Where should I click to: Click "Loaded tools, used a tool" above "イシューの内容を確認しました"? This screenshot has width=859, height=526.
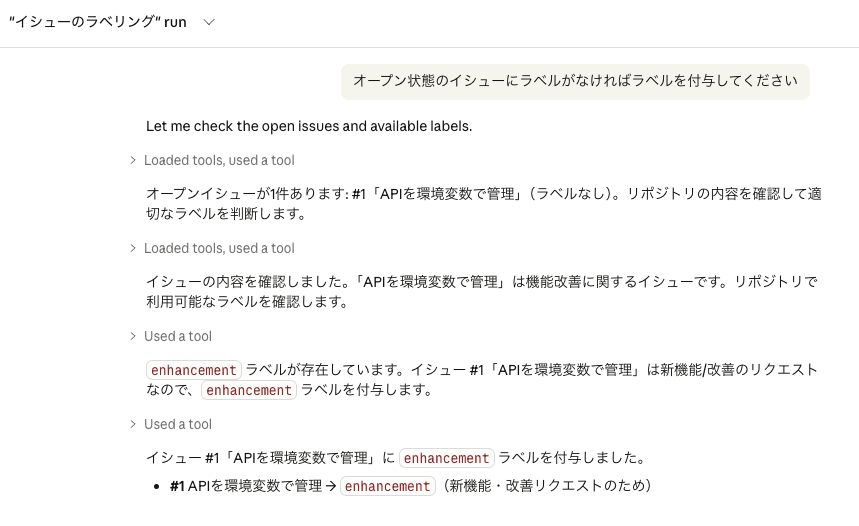tap(219, 248)
